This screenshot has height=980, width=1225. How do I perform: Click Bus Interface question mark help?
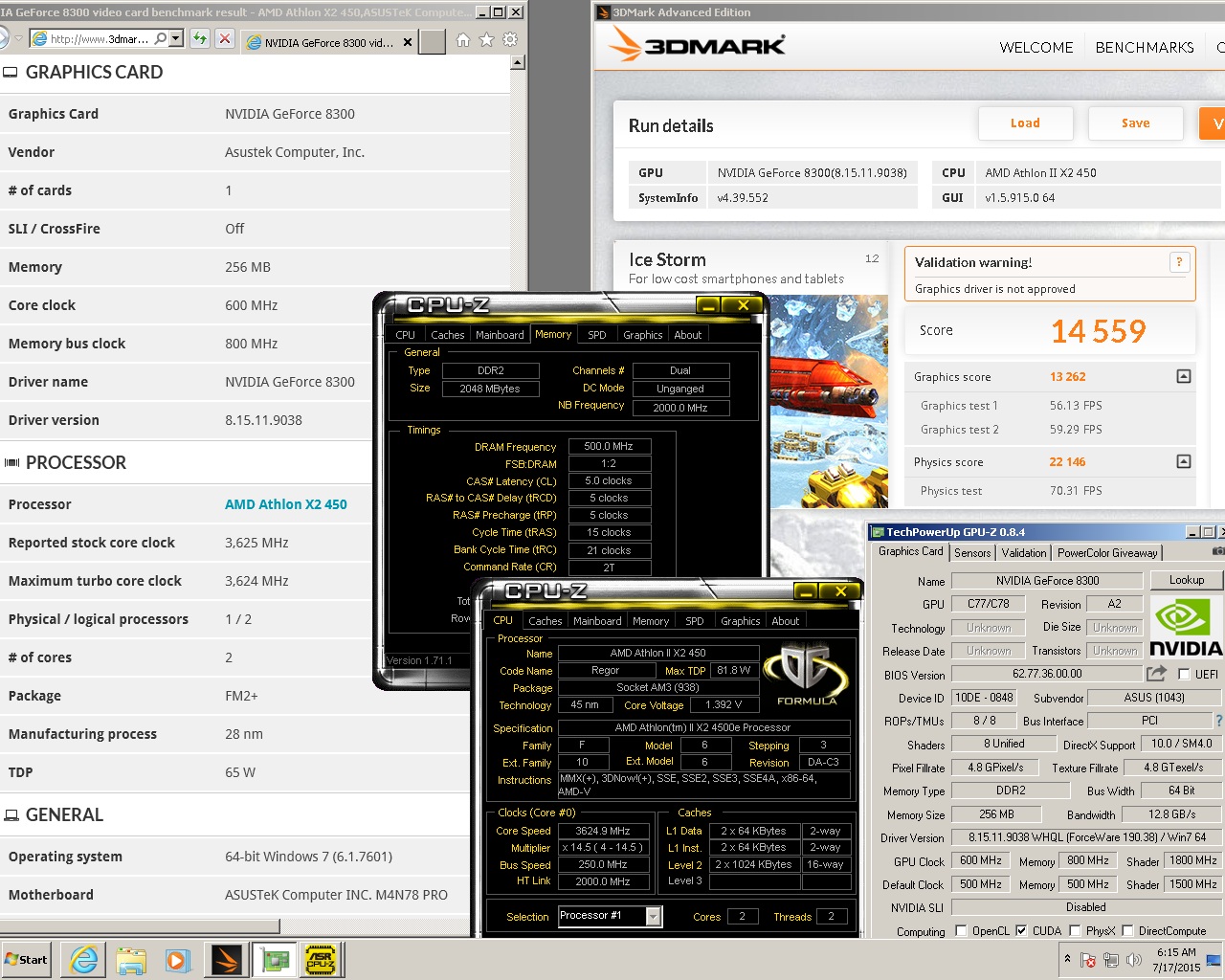click(1218, 721)
